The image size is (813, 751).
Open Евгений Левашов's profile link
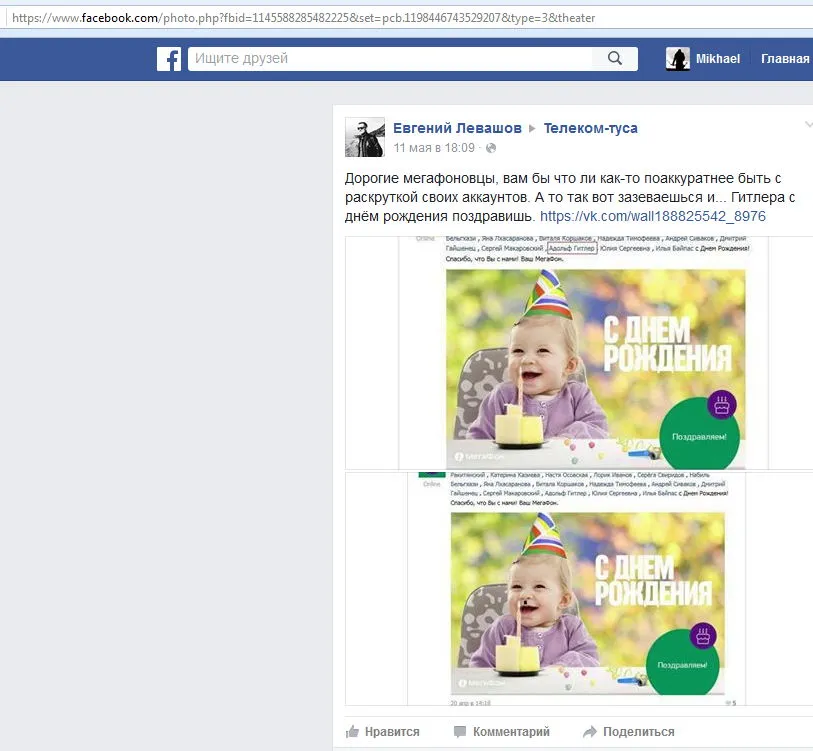457,128
